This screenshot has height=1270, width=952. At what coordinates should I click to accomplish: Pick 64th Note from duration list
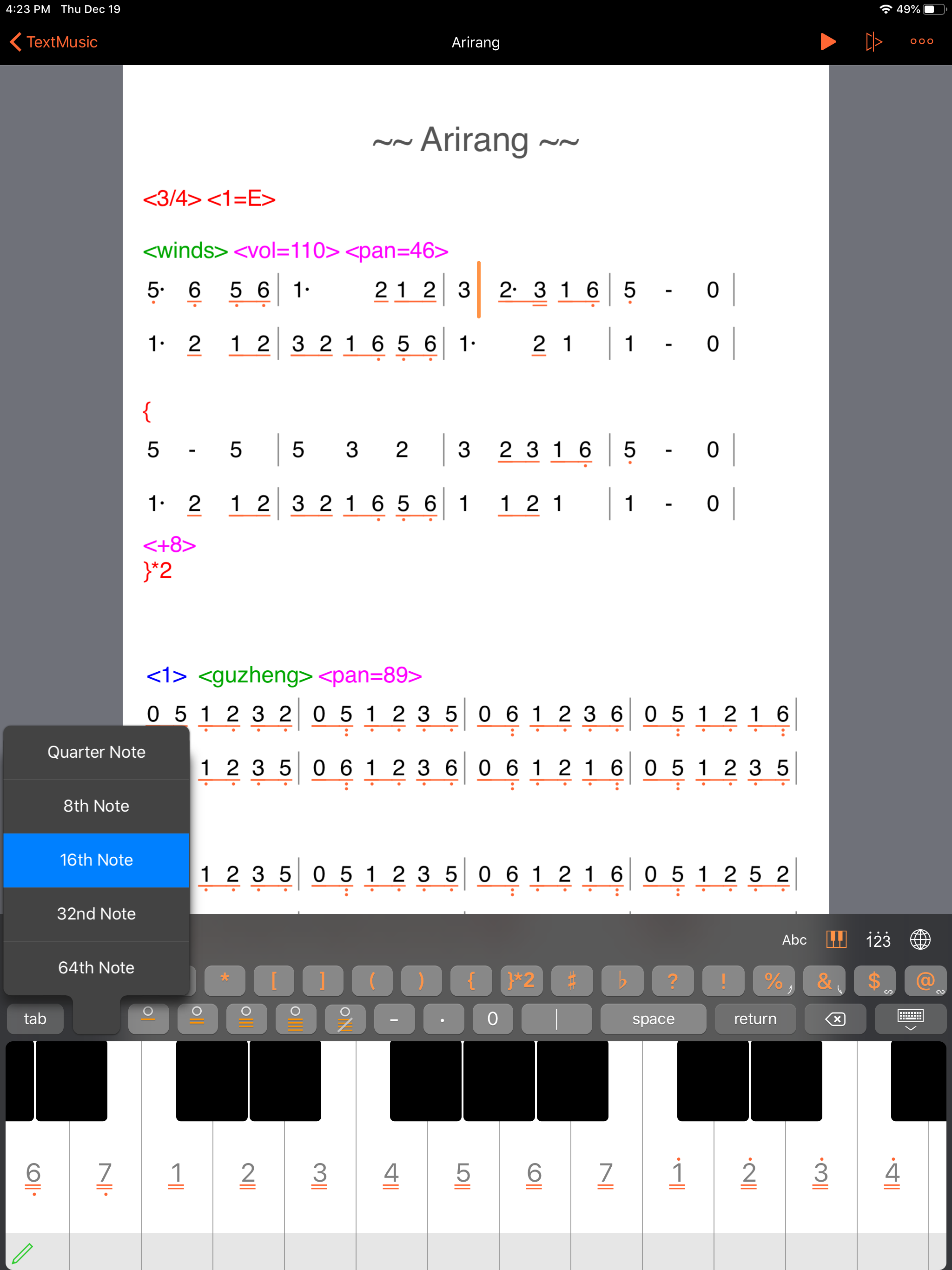coord(97,967)
